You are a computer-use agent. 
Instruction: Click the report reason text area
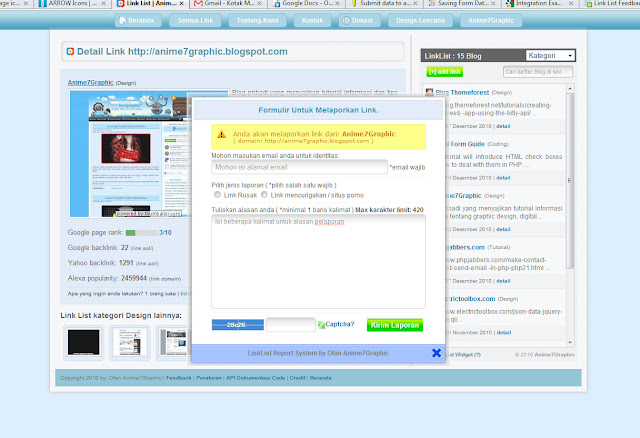tap(318, 261)
